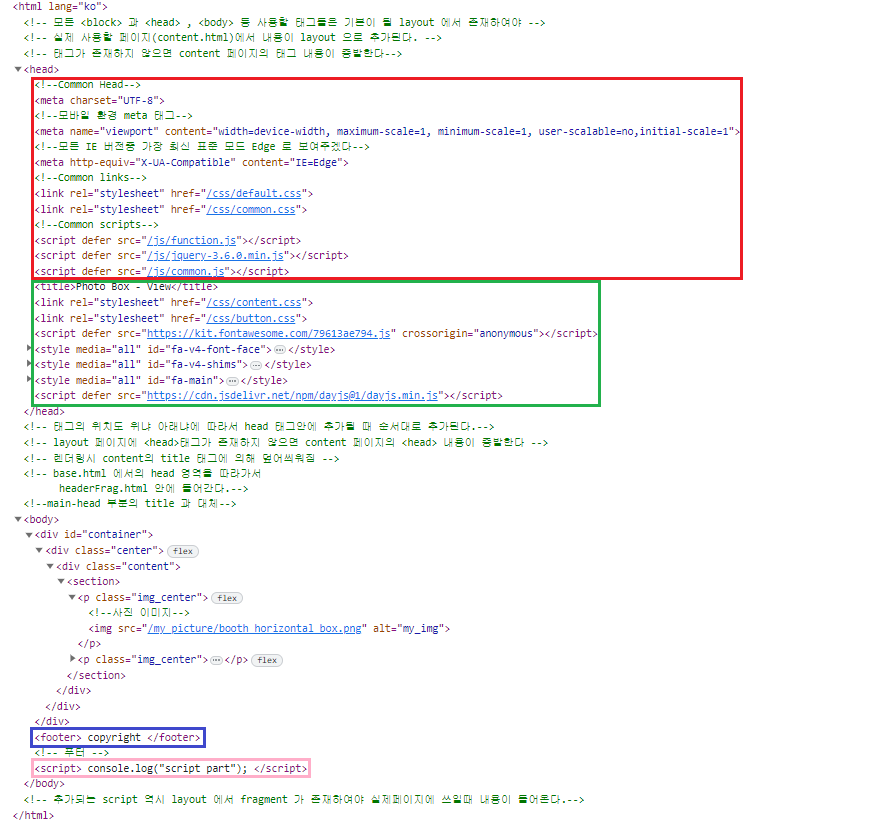The image size is (895, 833).
Task: Collapse the div class content node
Action: 50,566
